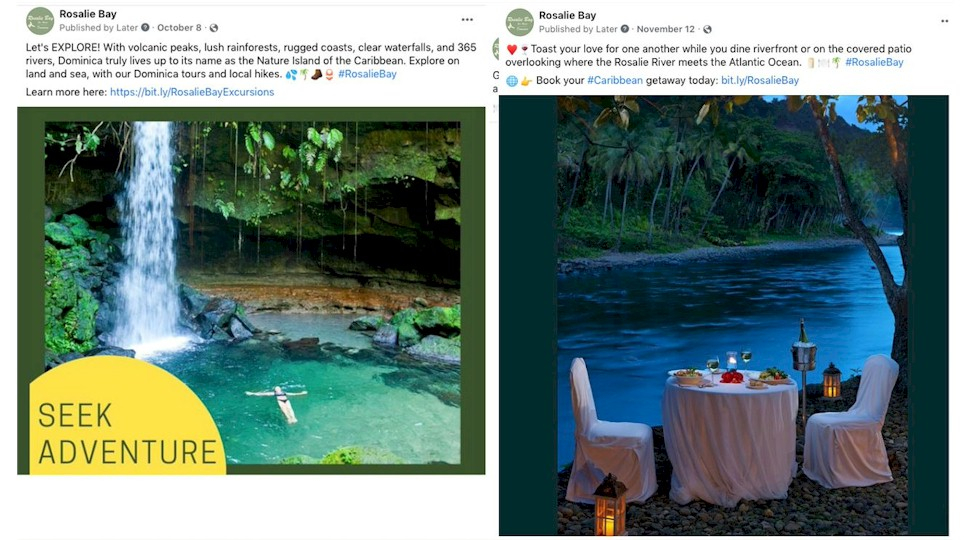Click info icon after 'Published by Later' October post
This screenshot has width=966, height=540.
tap(145, 28)
